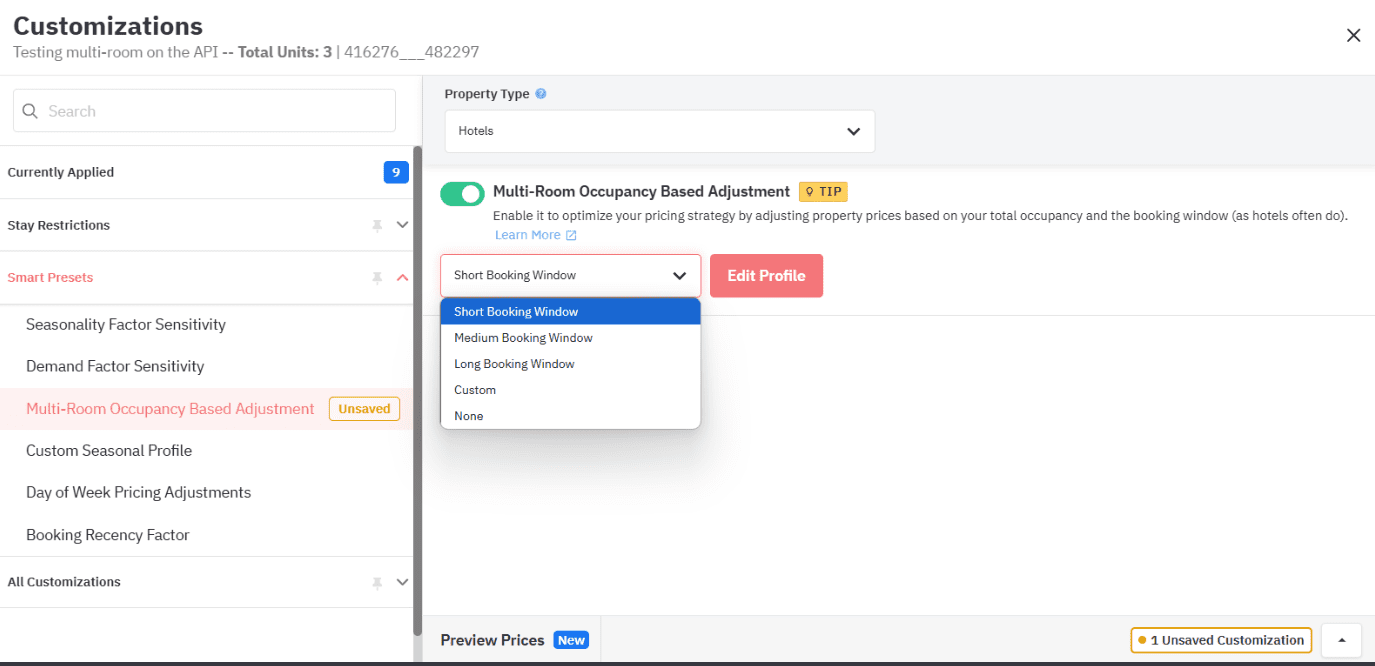Click the pin icon next to Smart Presets
This screenshot has width=1375, height=666.
click(377, 277)
